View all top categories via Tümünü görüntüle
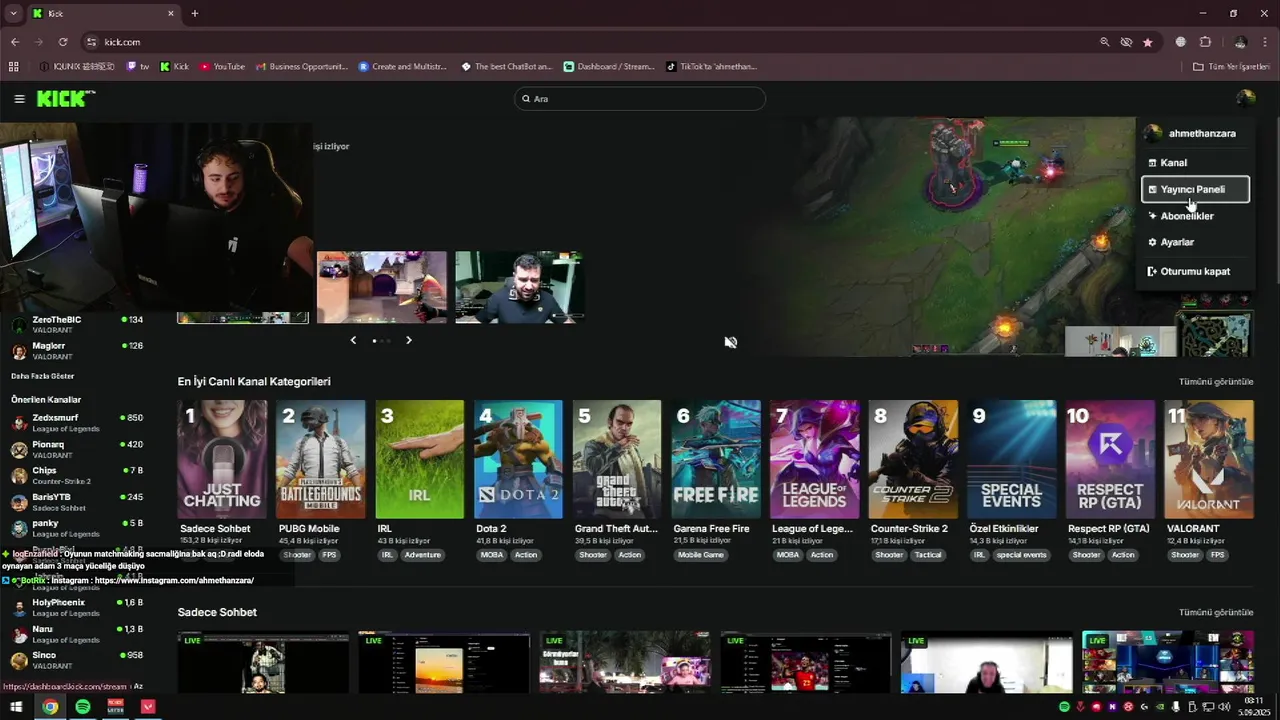1280x720 pixels. pyautogui.click(x=1216, y=382)
